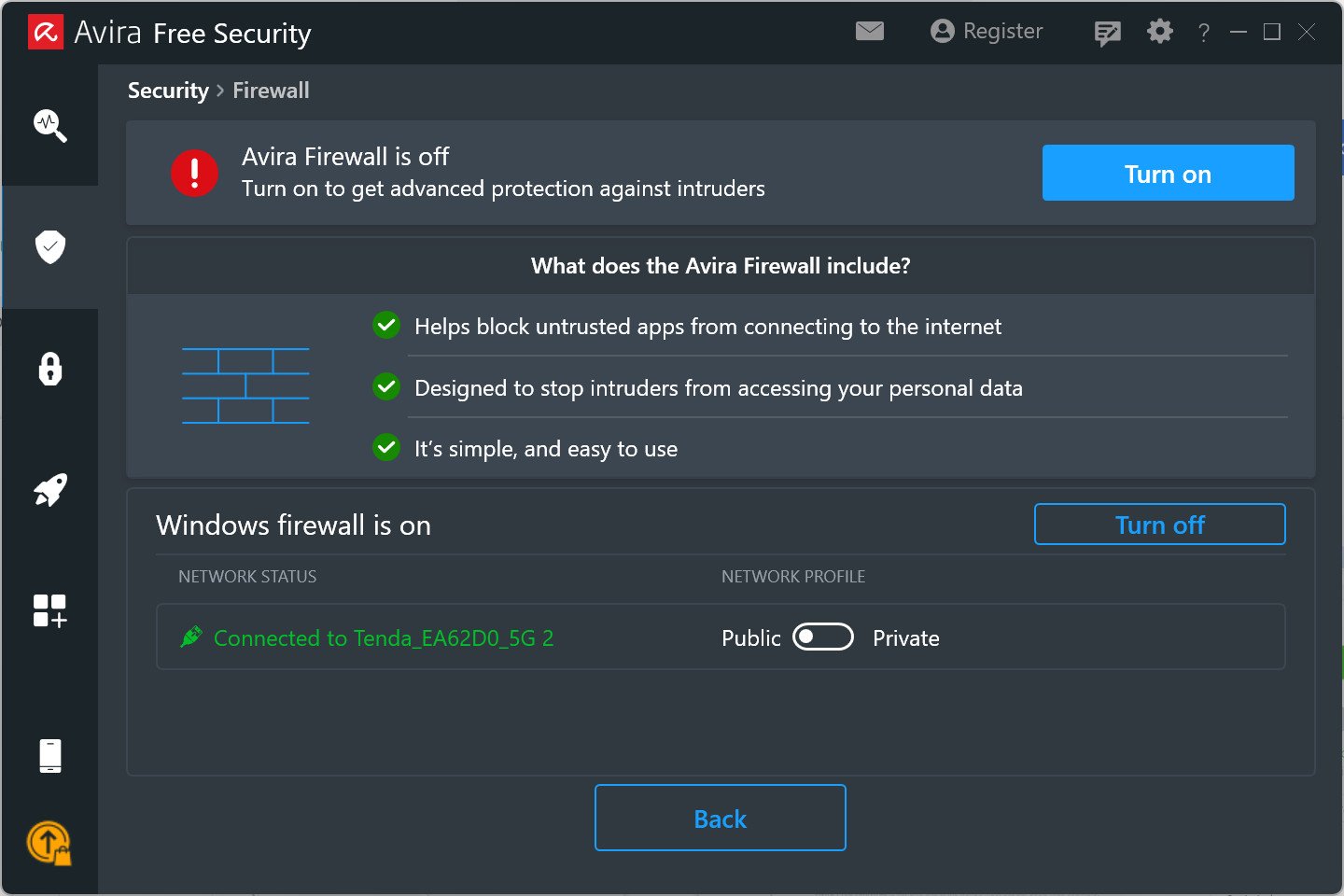Click the connected network Tenda_EA62D0_5G 2

pos(383,638)
